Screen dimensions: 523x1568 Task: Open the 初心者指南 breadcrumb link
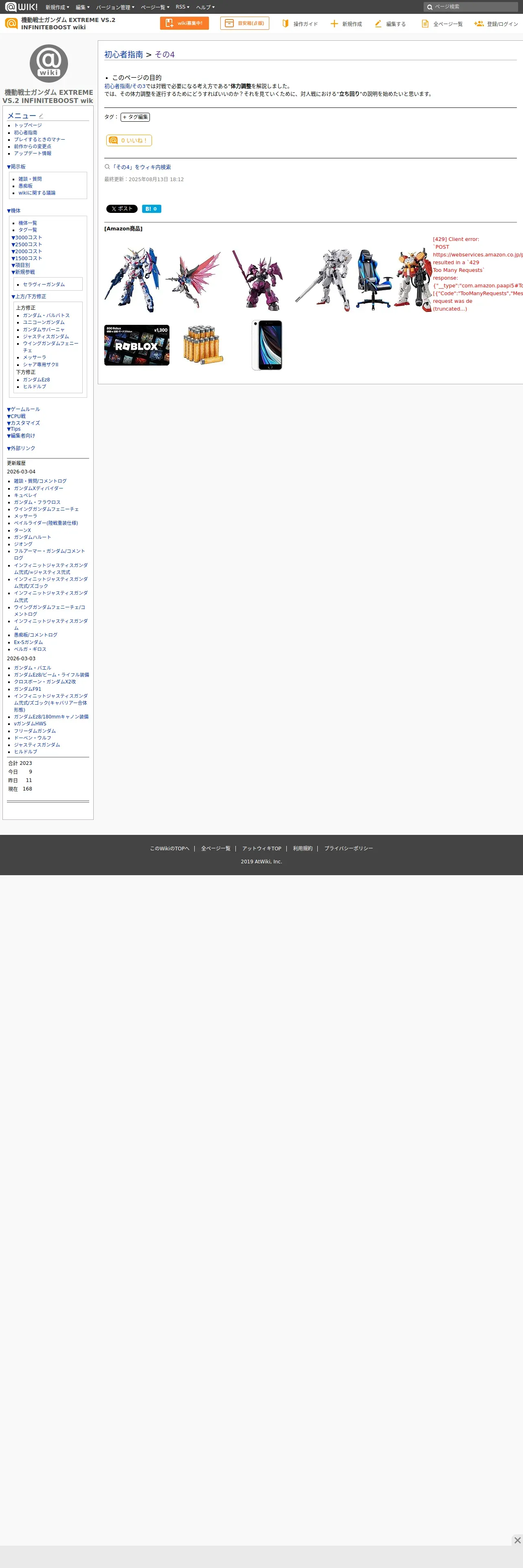(123, 54)
